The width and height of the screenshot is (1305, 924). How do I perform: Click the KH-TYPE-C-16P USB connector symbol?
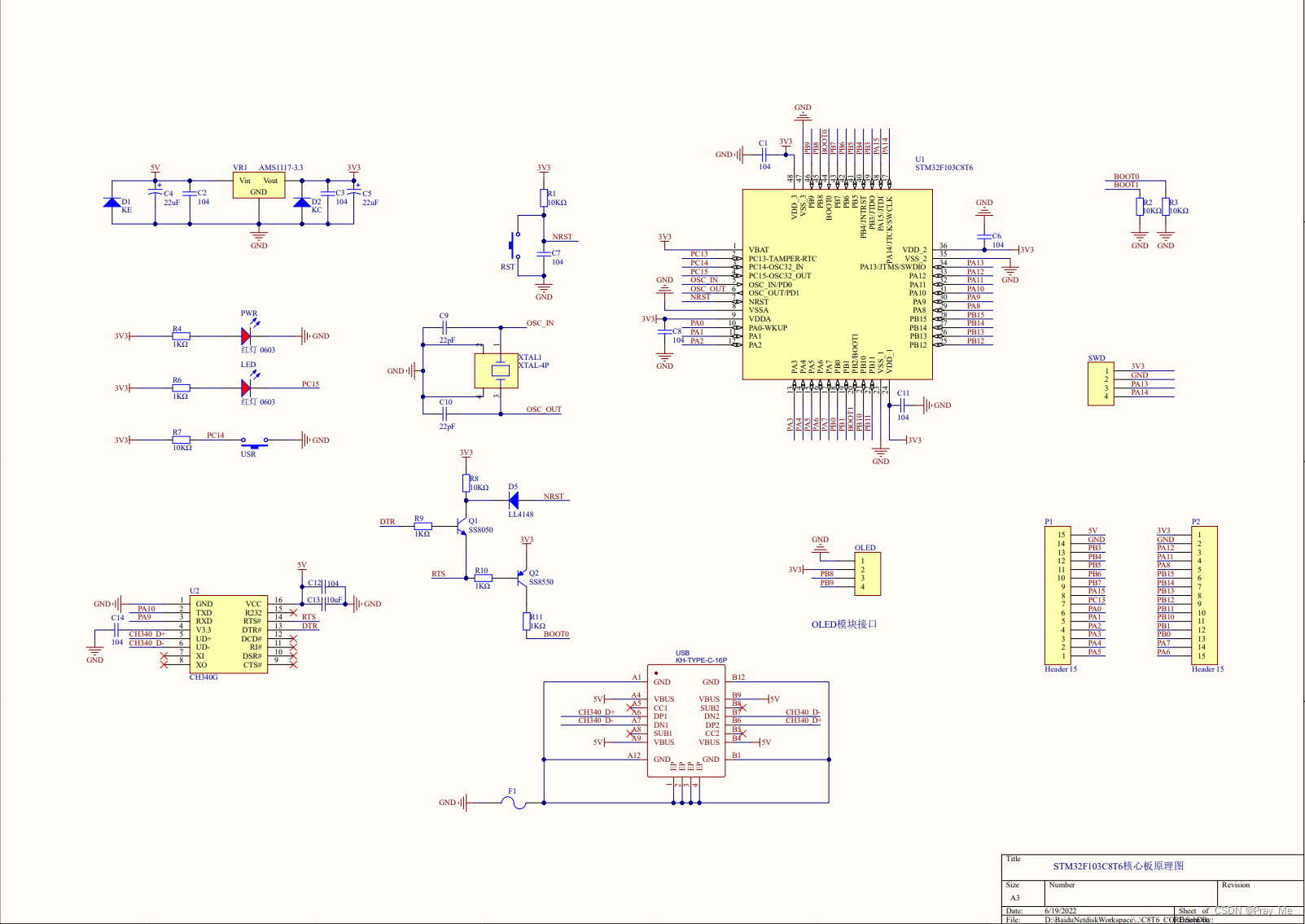(x=686, y=720)
